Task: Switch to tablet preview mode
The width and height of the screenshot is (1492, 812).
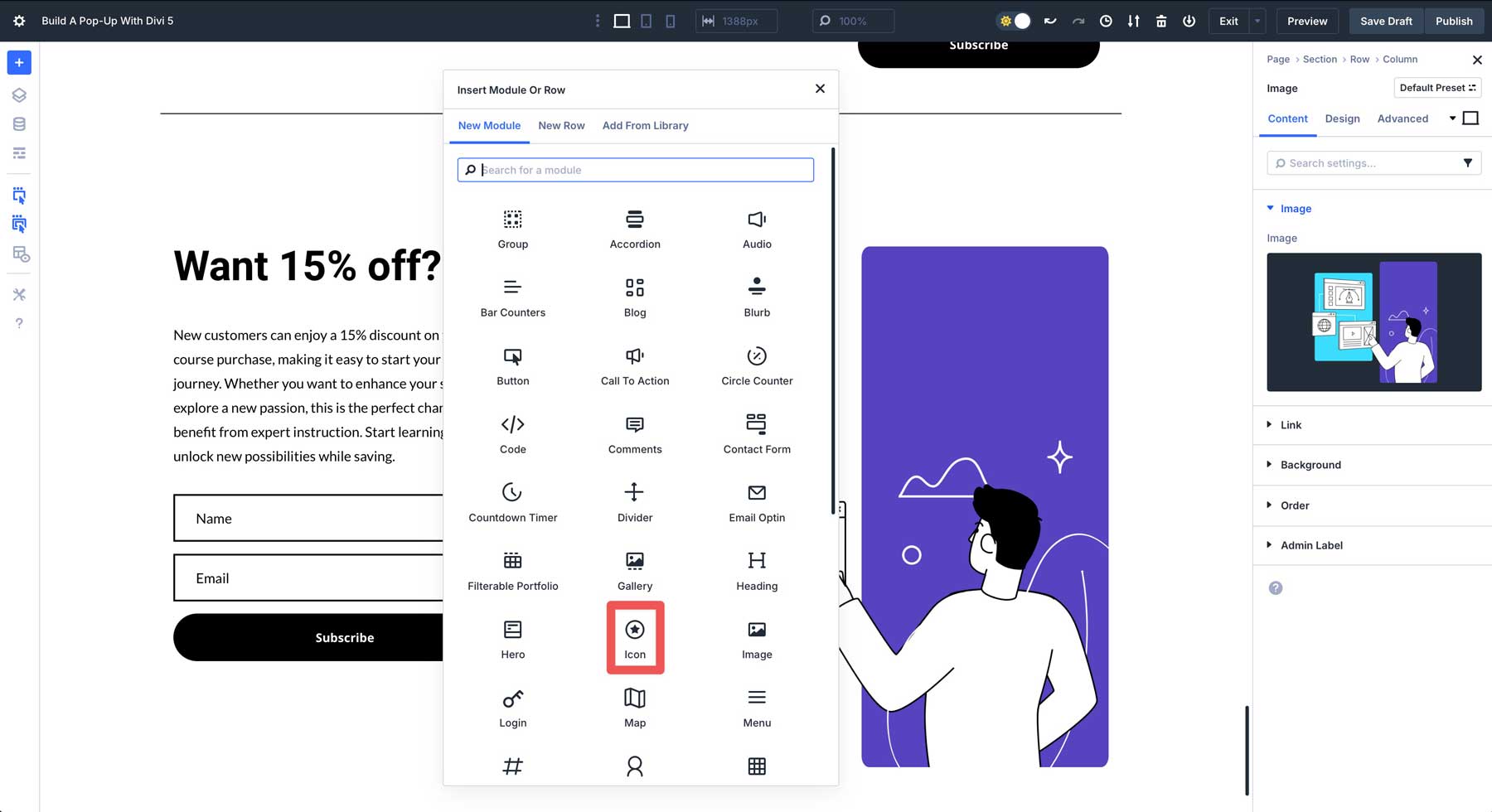Action: (646, 21)
